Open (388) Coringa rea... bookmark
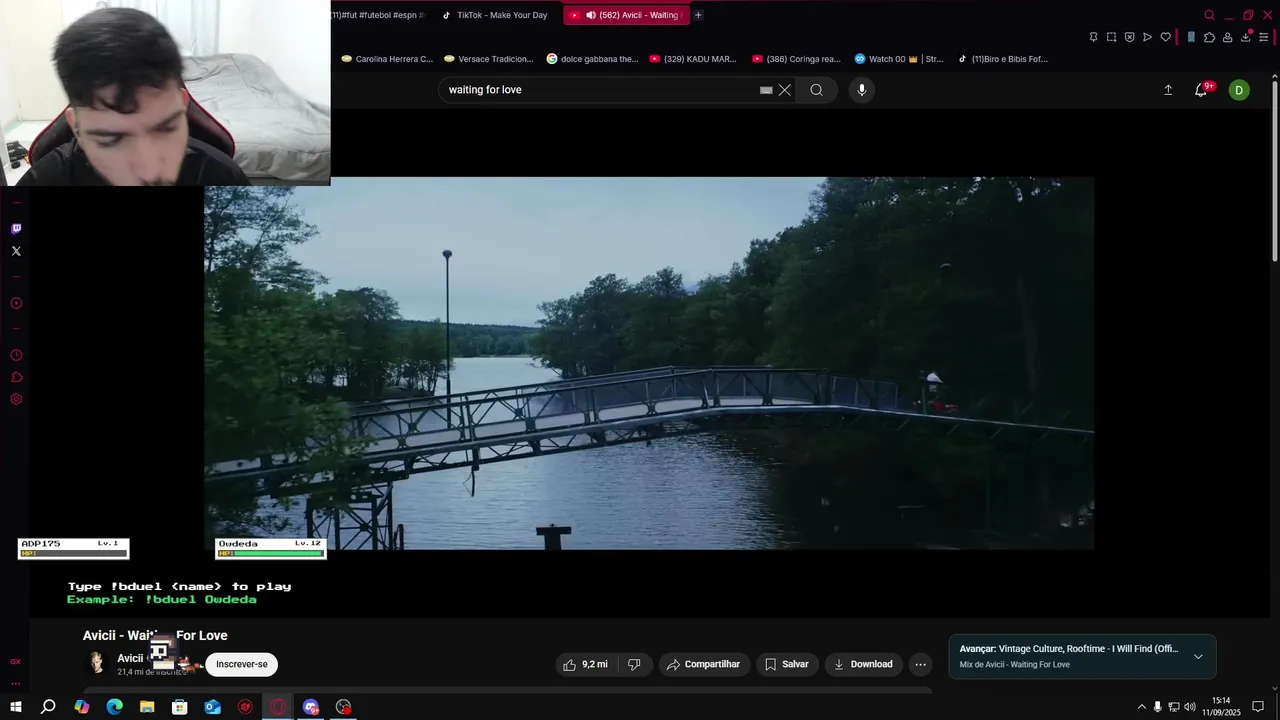 [x=796, y=59]
